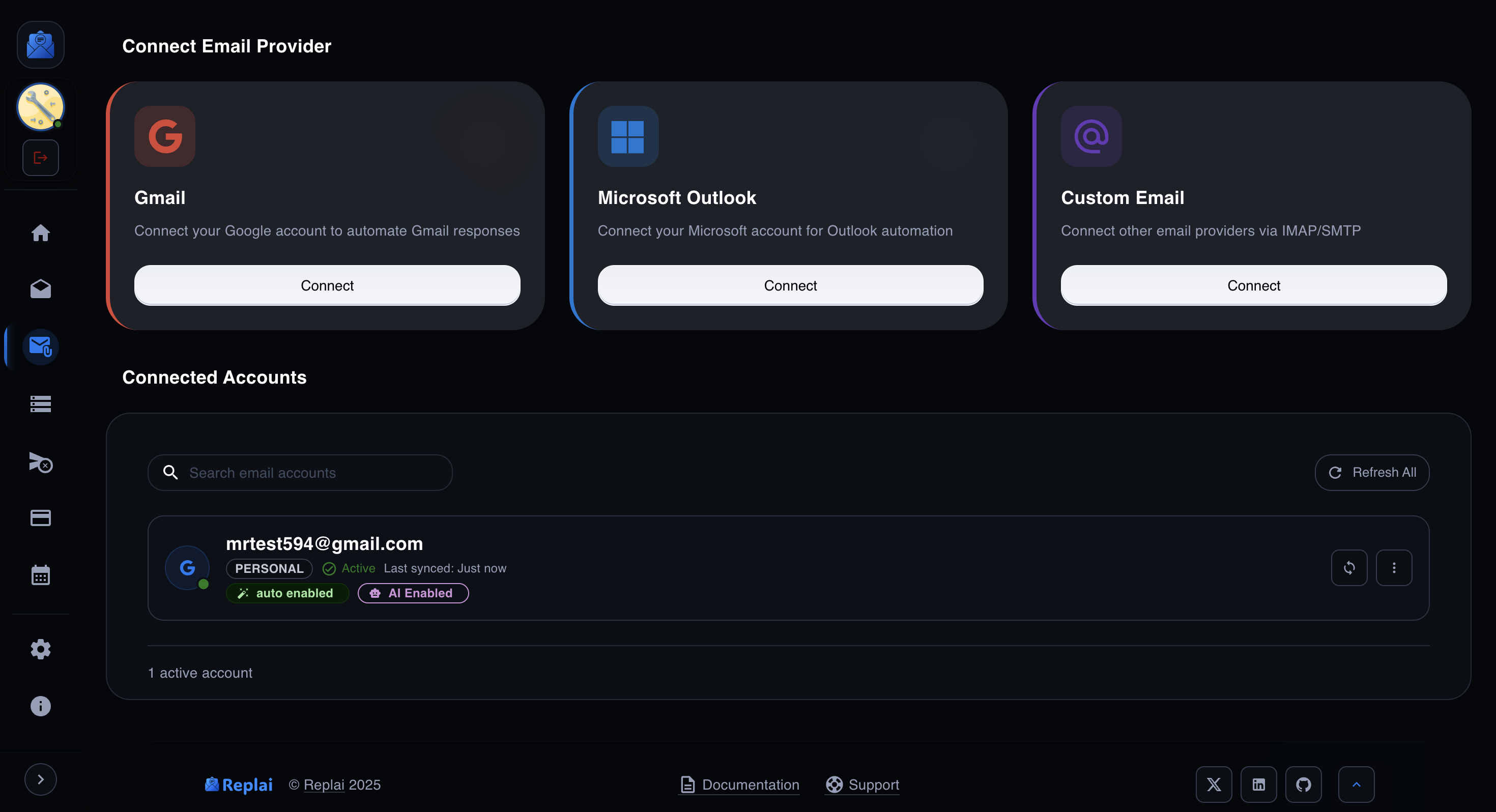Open the GitHub social icon

[x=1303, y=784]
